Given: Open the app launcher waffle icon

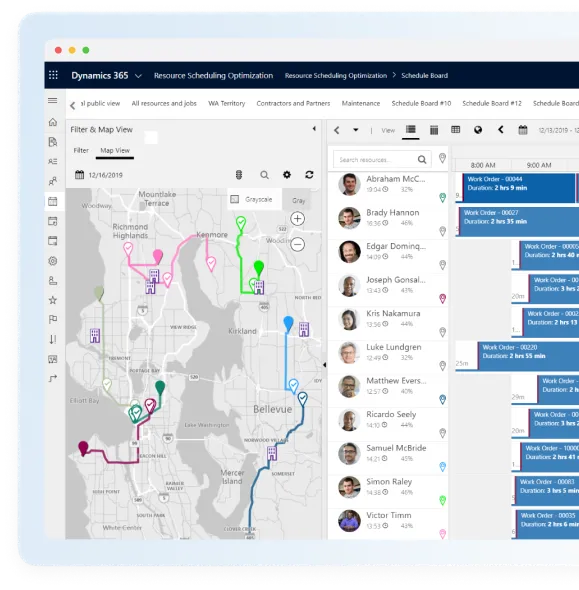Looking at the screenshot, I should pos(53,75).
